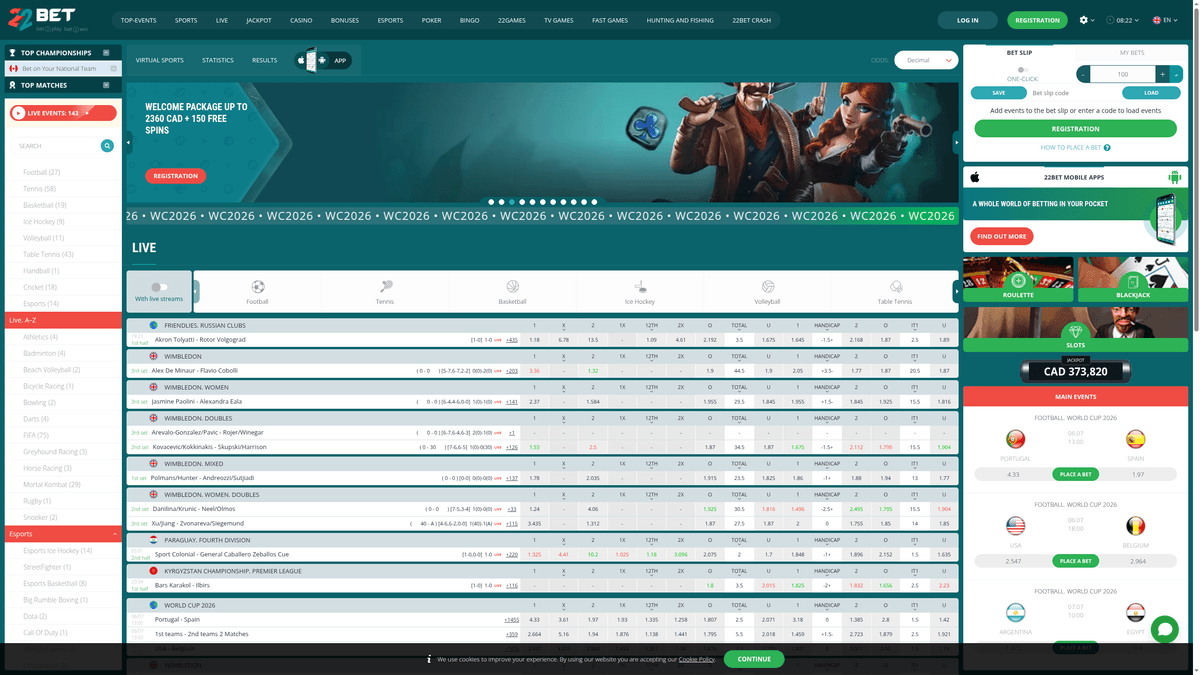This screenshot has width=1200, height=675.
Task: Open the 22BET CRASH menu item
Action: 751,20
